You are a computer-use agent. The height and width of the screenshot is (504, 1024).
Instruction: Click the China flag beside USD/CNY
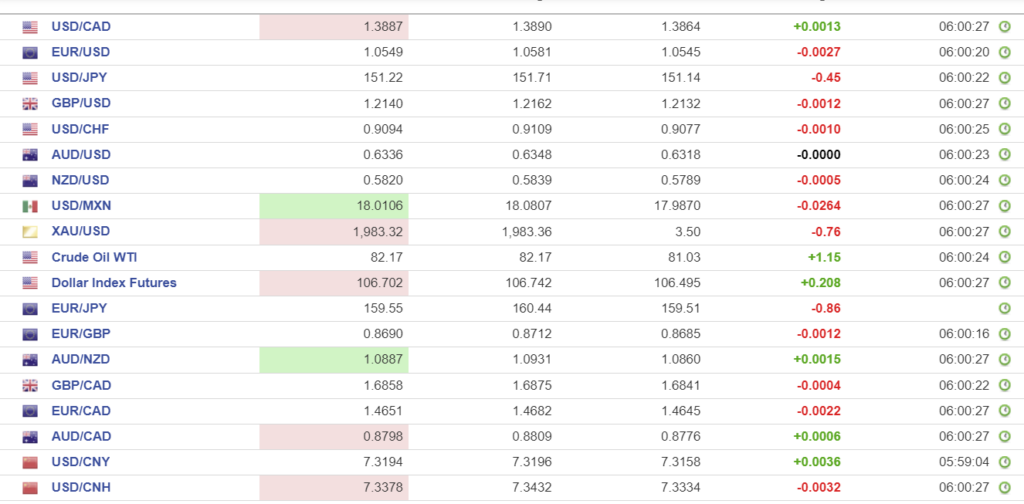click(30, 462)
